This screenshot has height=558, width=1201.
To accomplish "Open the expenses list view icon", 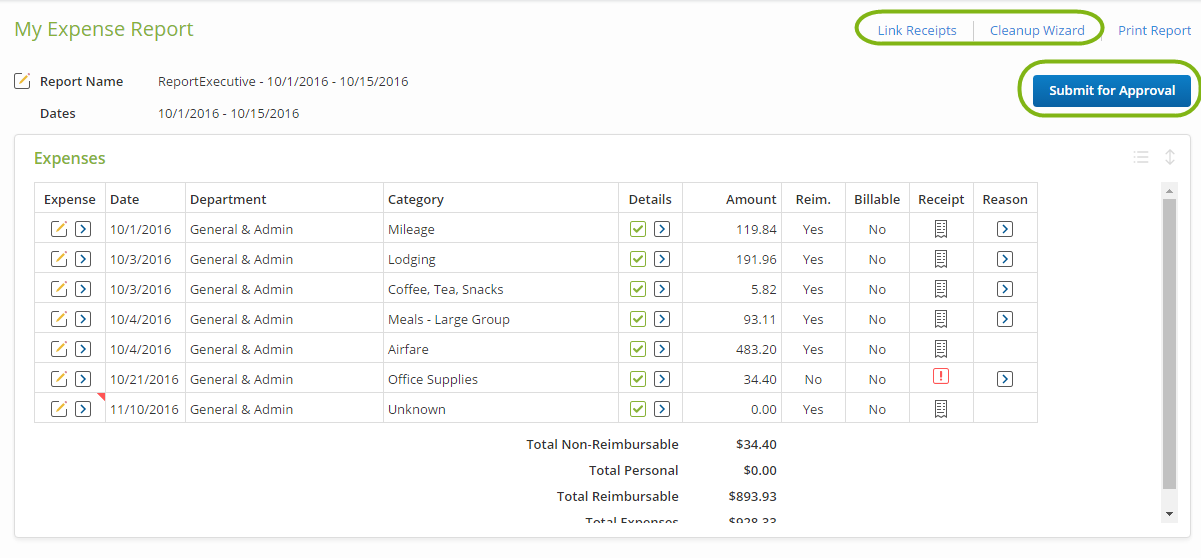I will click(1141, 157).
